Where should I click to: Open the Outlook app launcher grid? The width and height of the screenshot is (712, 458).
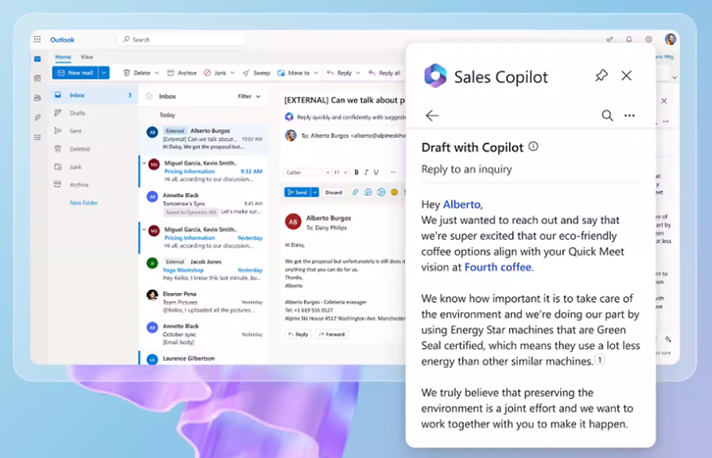37,39
